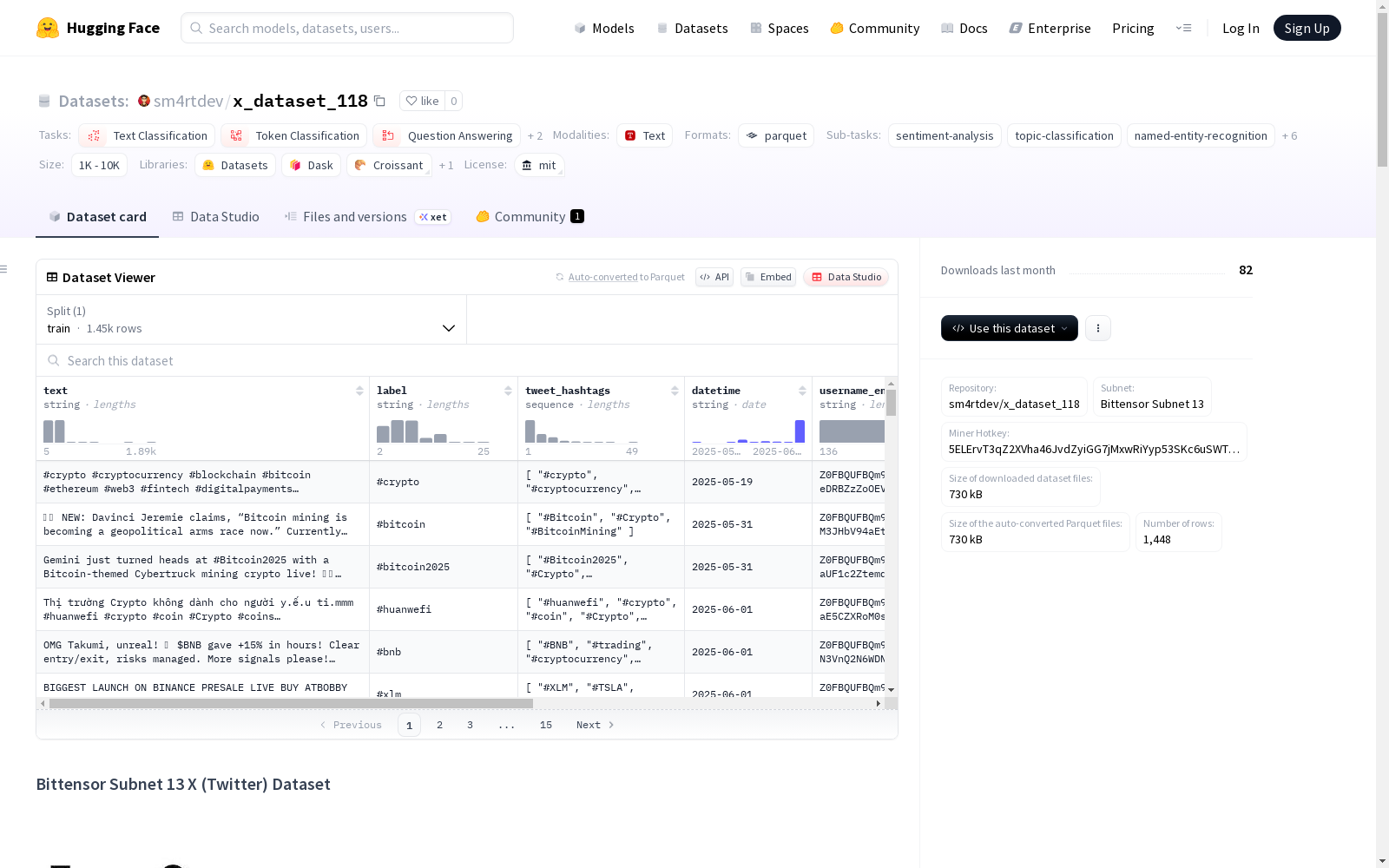Go to page 15 of dataset
This screenshot has width=1389, height=868.
point(546,725)
